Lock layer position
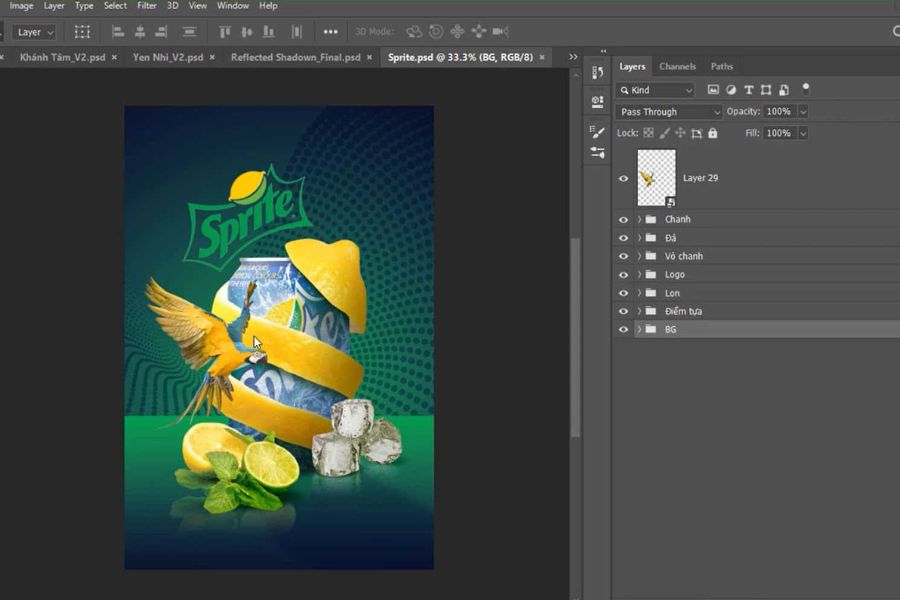 coord(680,133)
